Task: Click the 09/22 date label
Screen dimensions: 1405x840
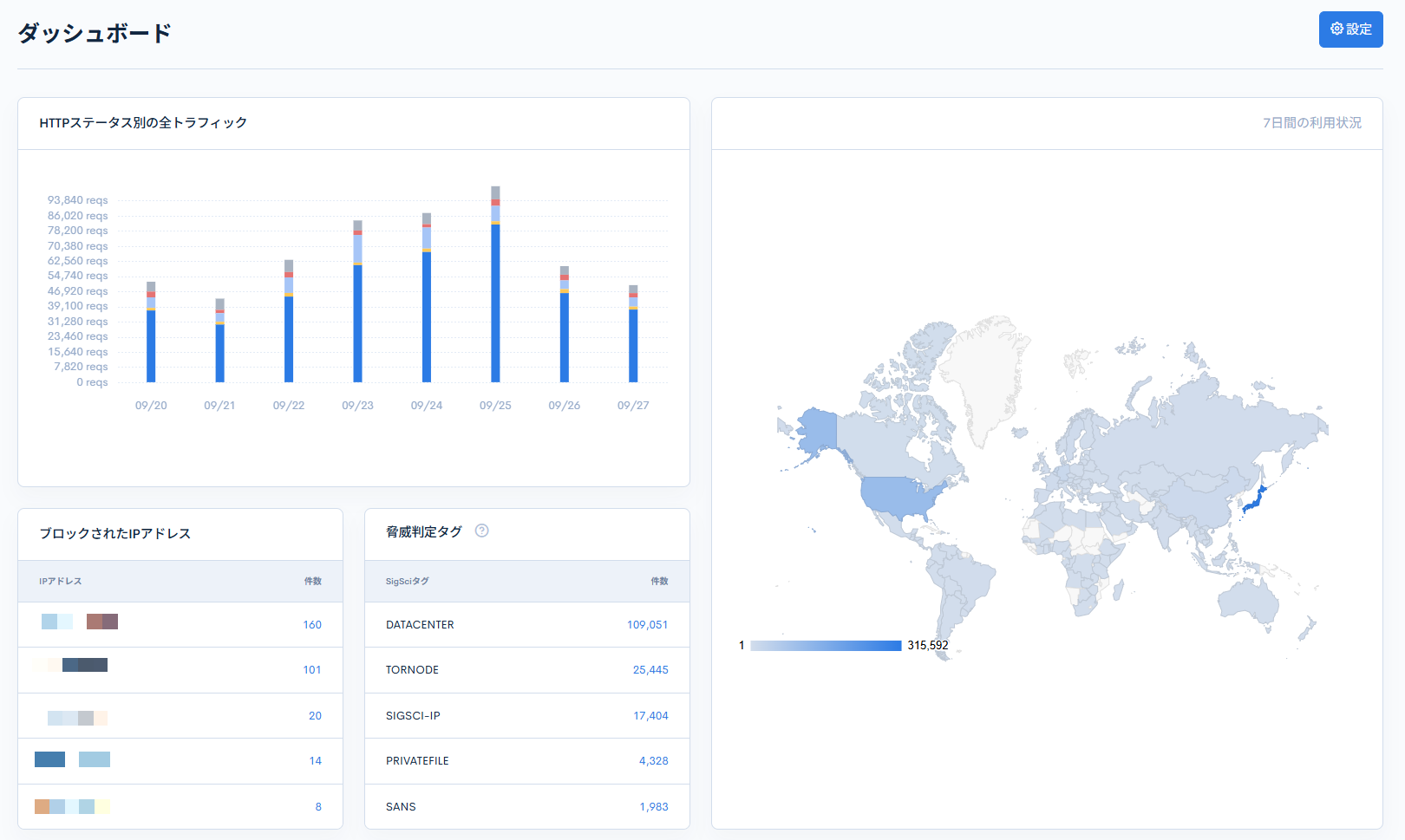Action: point(289,406)
